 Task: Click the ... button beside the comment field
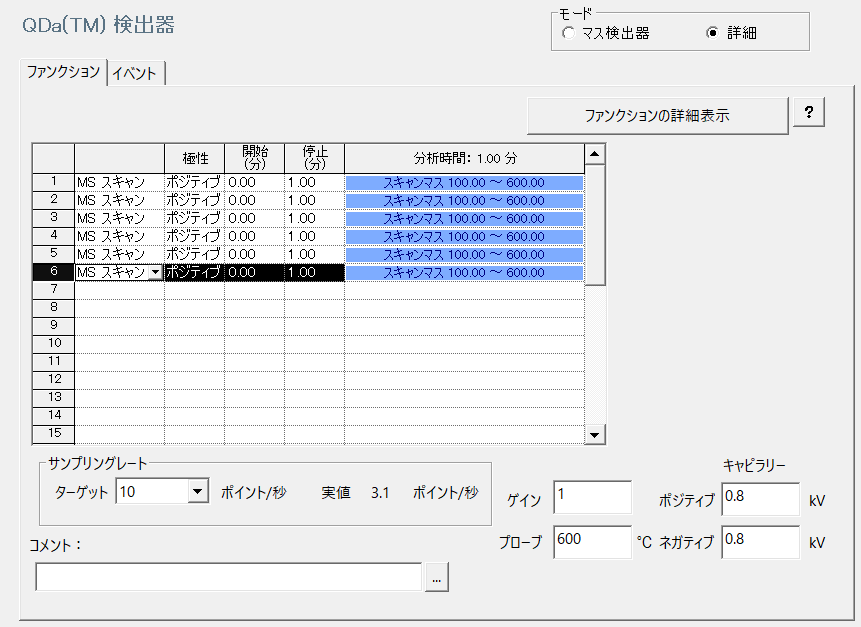(x=438, y=576)
